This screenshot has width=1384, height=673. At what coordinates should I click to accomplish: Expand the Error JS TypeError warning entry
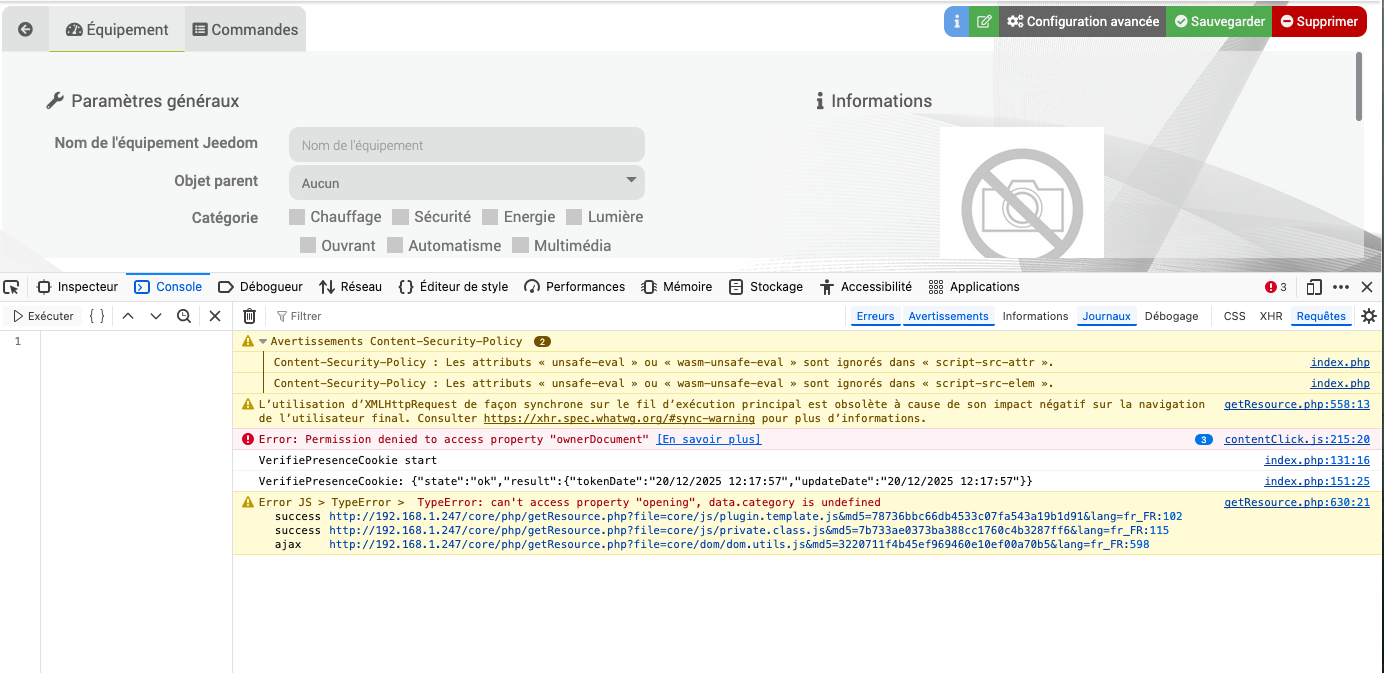click(x=248, y=502)
